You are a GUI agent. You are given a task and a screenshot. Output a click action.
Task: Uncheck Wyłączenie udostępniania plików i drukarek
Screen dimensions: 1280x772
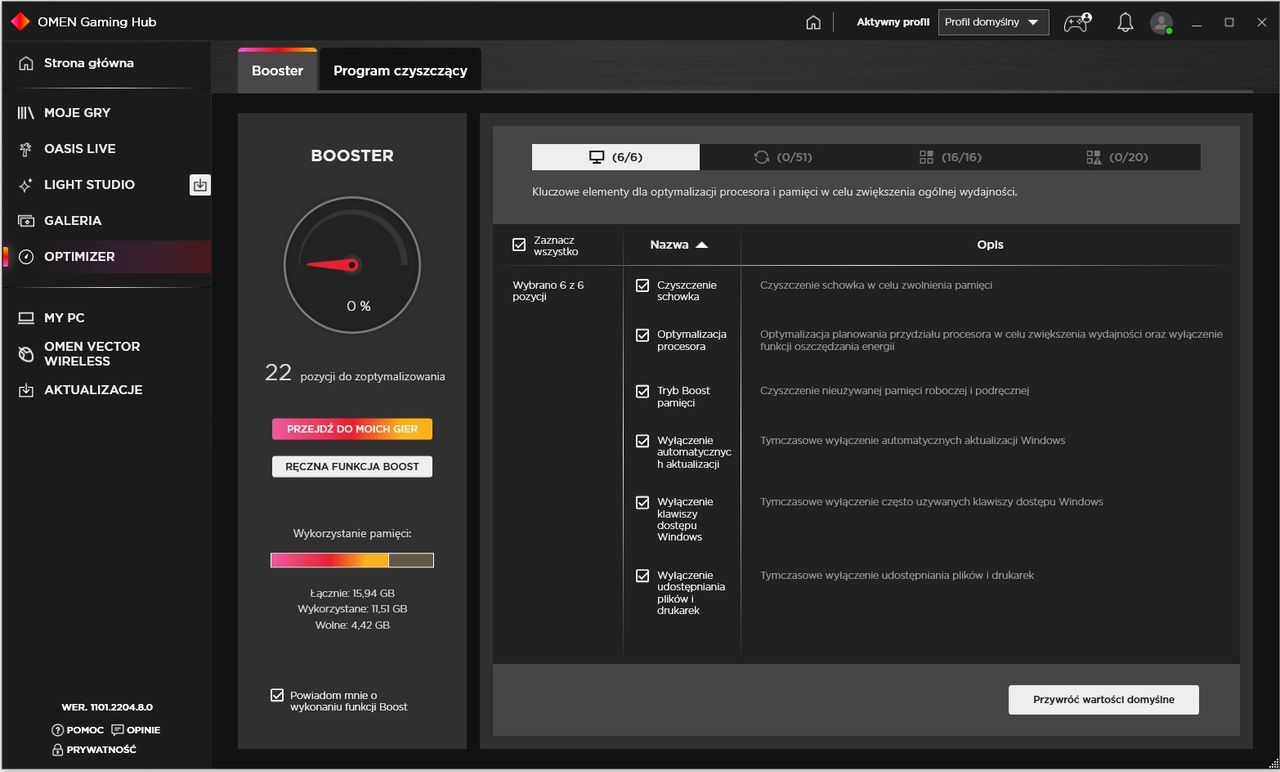tap(642, 576)
